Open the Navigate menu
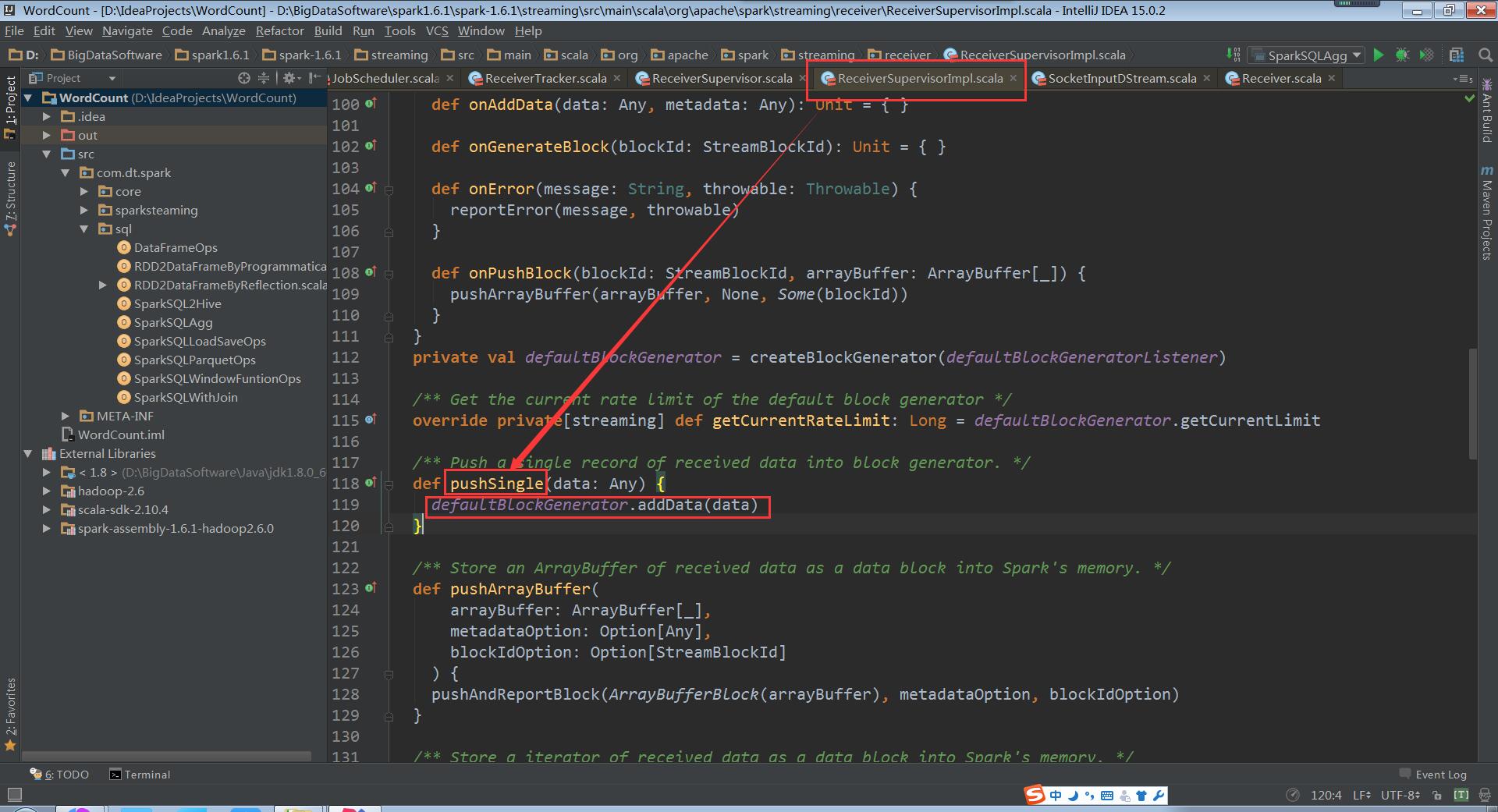The height and width of the screenshot is (812, 1498). (x=127, y=30)
